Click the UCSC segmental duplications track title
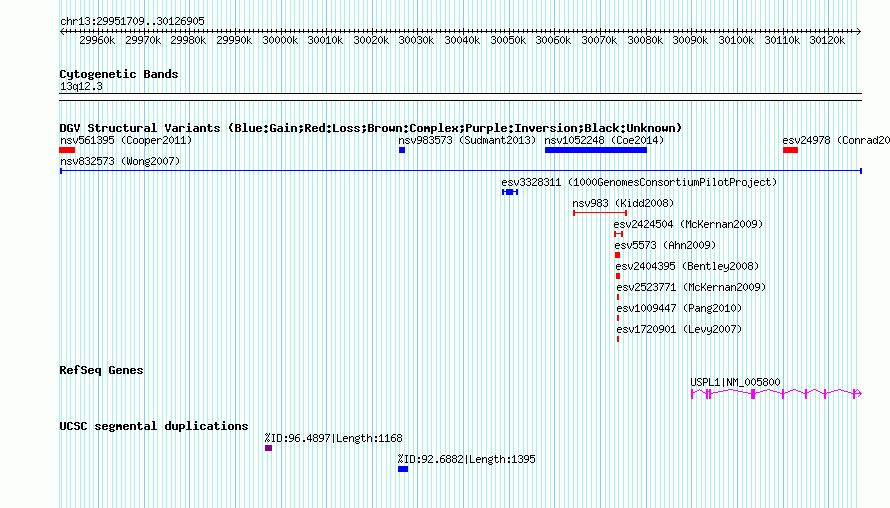 point(154,426)
